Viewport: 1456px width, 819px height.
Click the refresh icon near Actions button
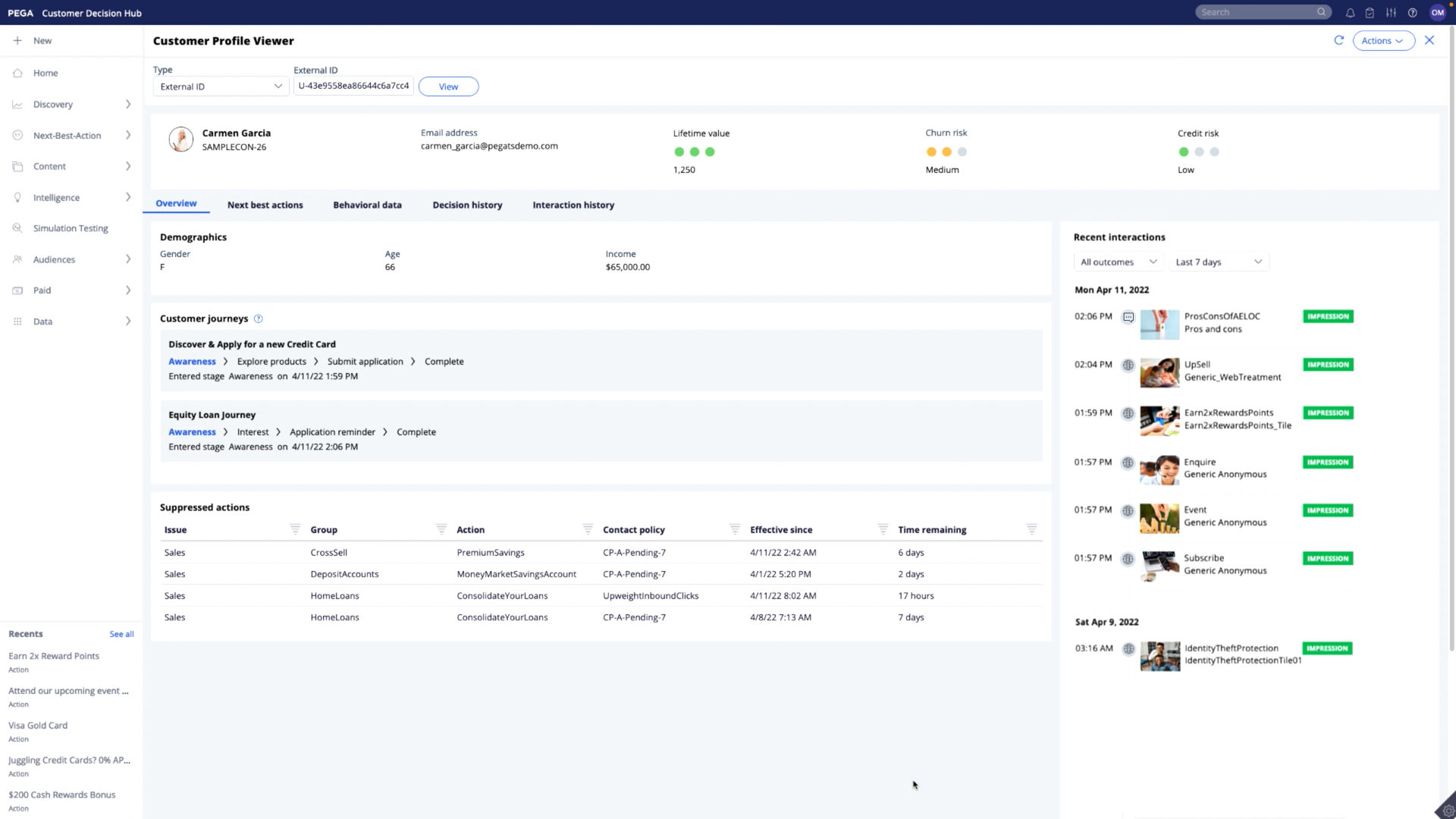click(1339, 40)
